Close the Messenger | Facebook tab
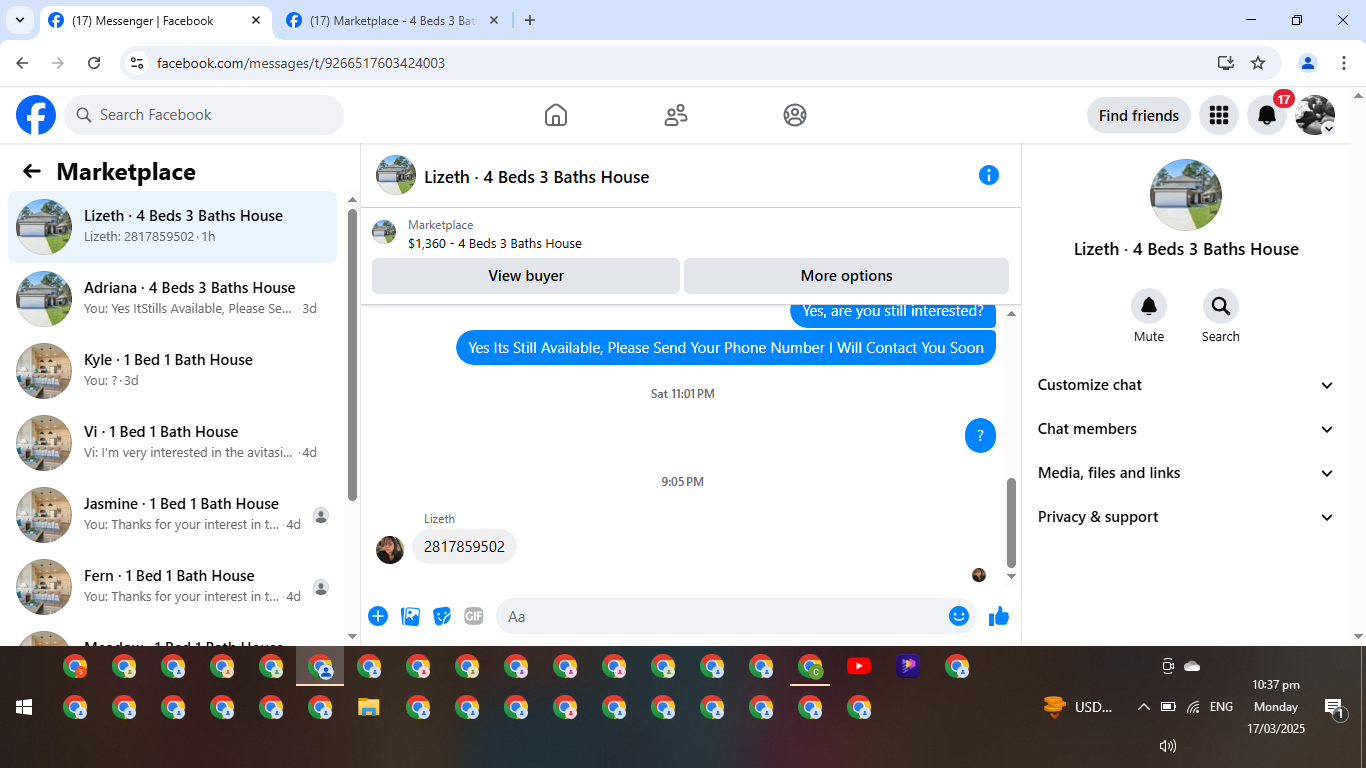This screenshot has height=768, width=1366. [x=256, y=20]
